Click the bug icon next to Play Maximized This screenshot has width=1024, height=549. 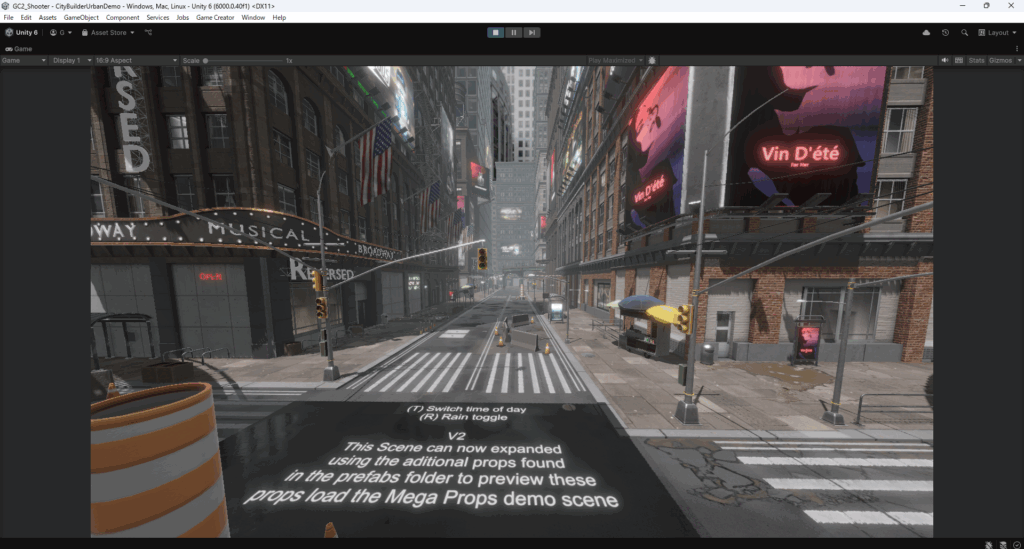[x=652, y=60]
